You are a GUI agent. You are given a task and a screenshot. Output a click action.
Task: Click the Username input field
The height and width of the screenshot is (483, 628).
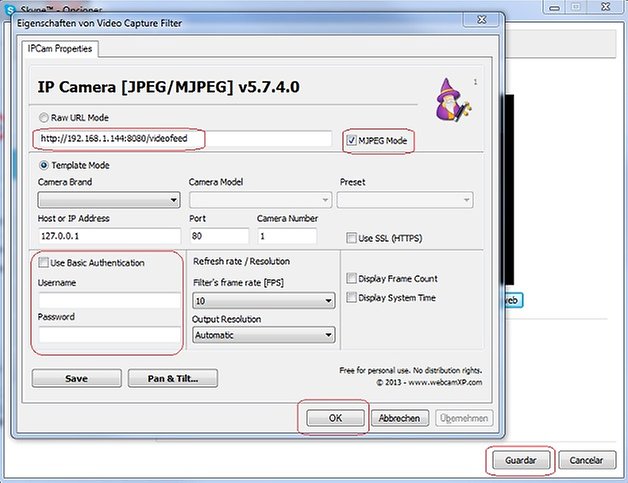109,300
